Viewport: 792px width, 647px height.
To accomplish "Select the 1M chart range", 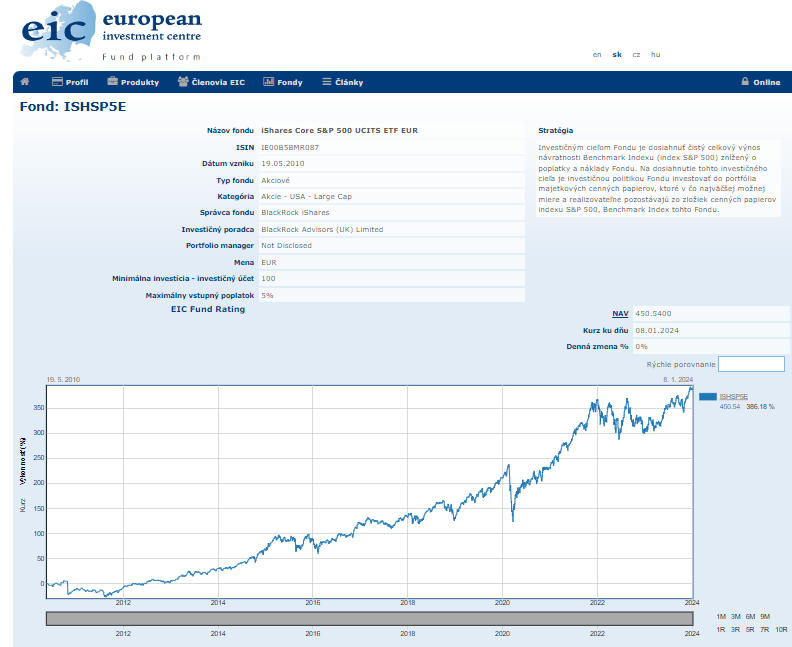I will click(722, 617).
